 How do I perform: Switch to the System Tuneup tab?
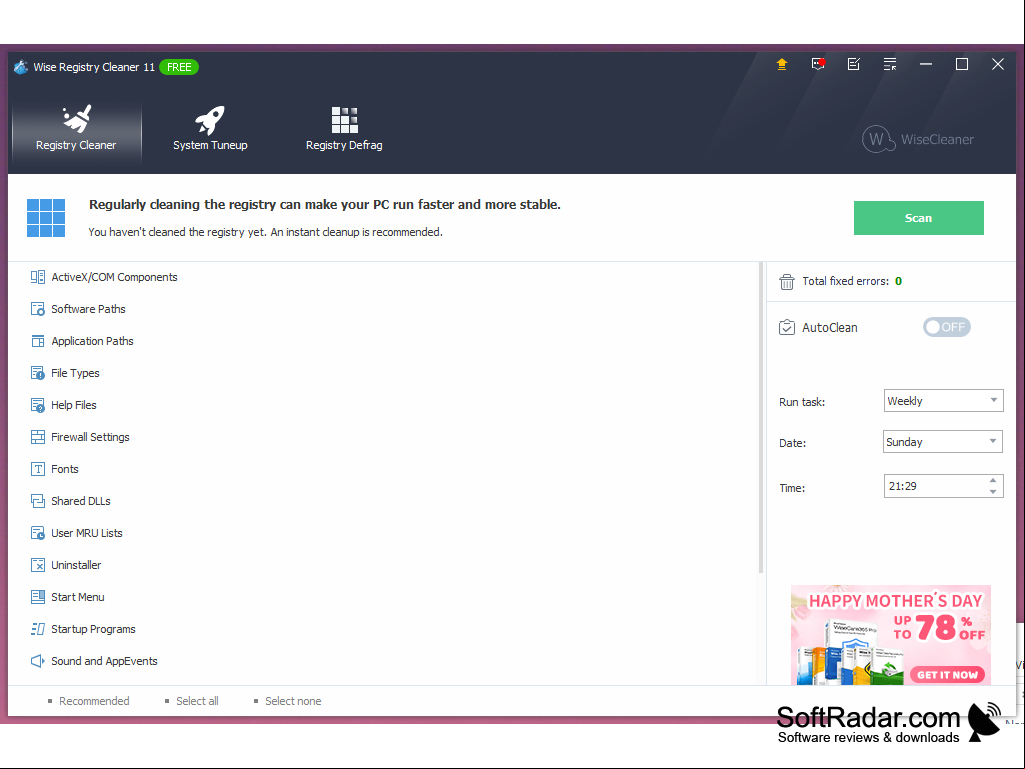(210, 129)
